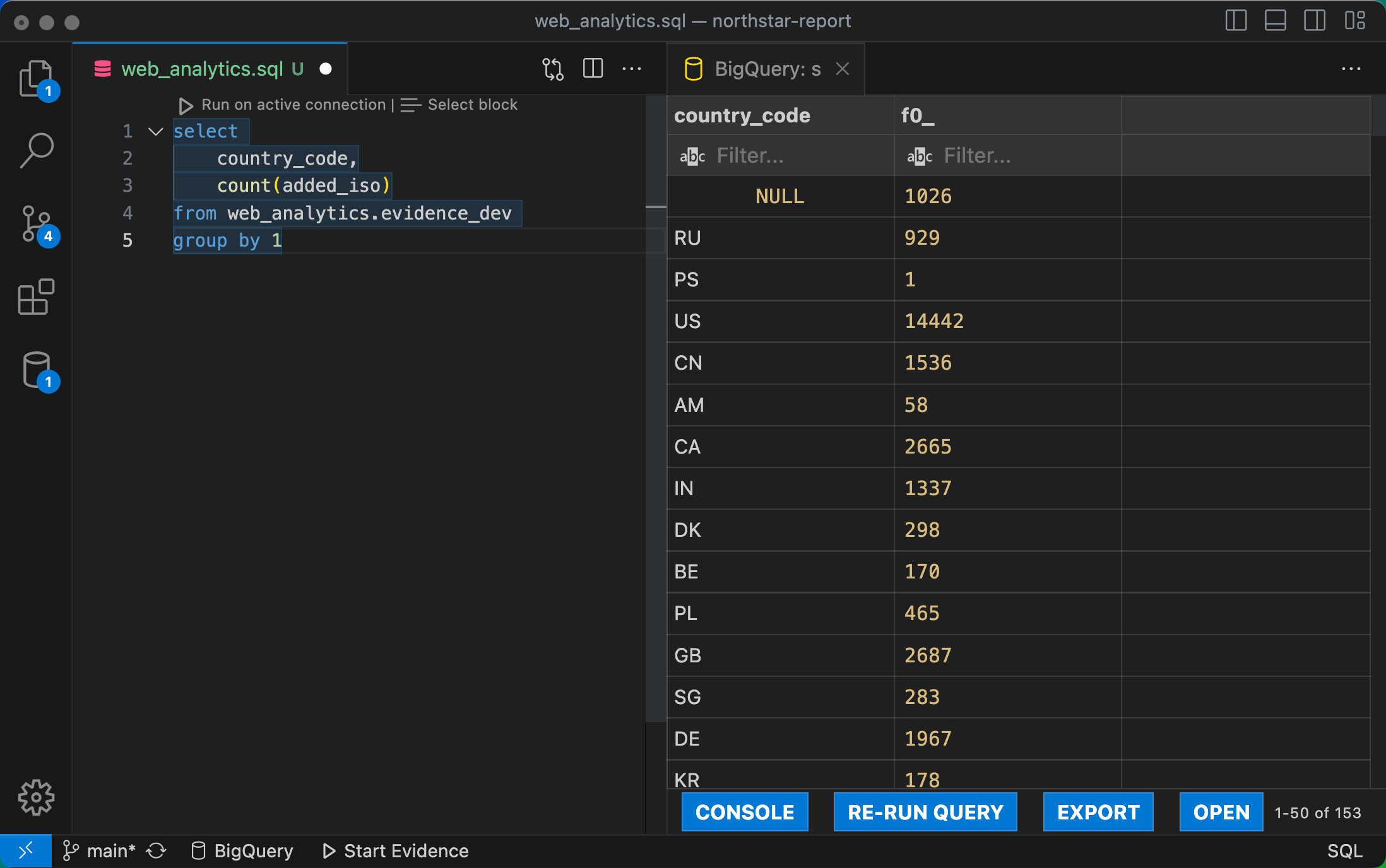Select the value 14442 cell

tap(1007, 322)
